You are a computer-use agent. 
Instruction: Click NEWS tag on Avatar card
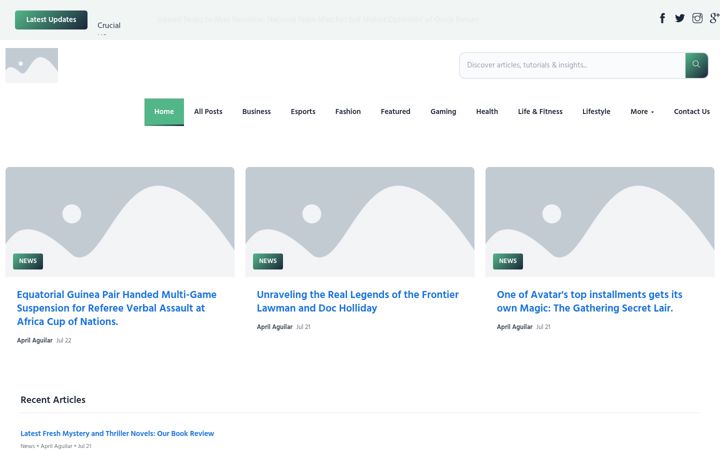508,261
